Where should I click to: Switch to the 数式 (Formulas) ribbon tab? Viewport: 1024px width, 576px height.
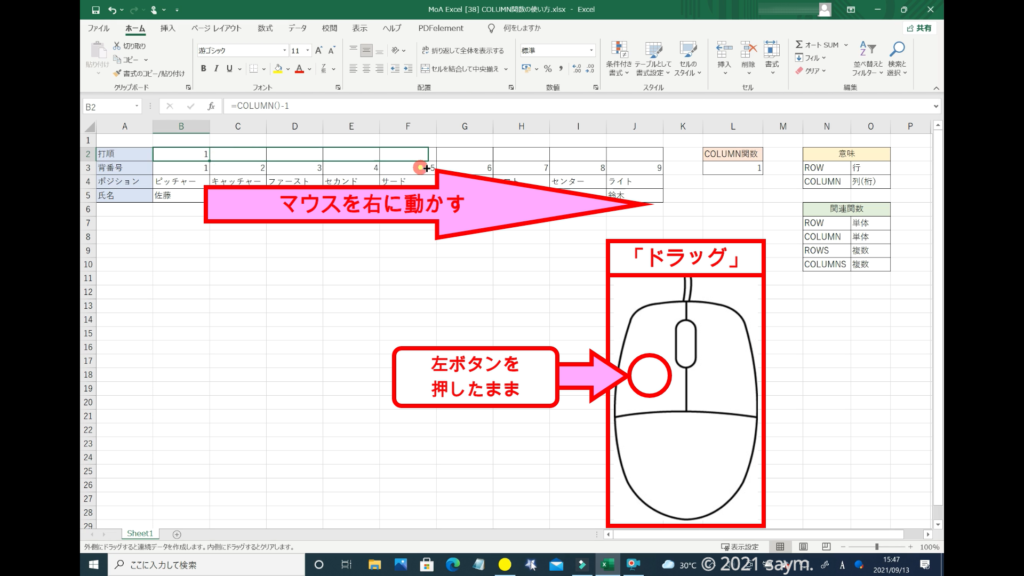265,29
